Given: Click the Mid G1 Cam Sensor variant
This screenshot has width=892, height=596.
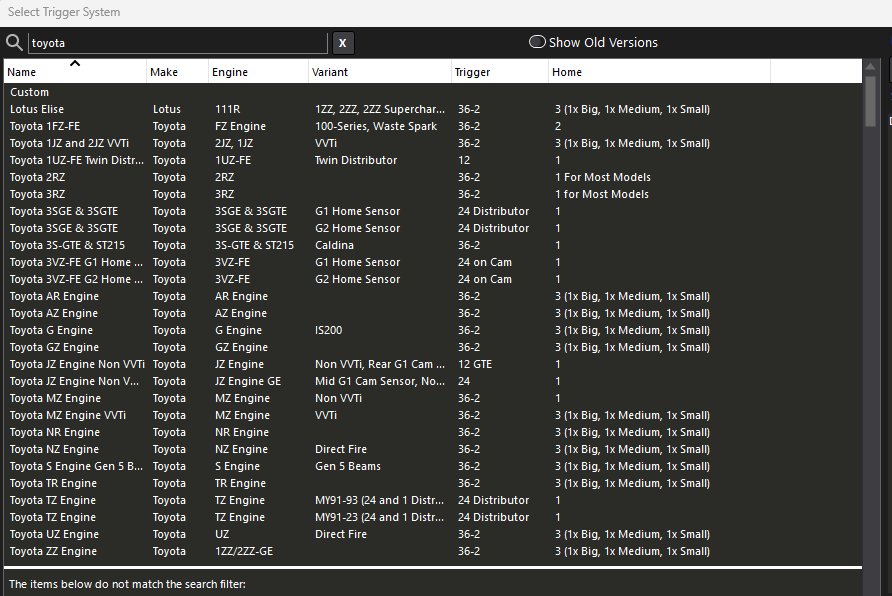Looking at the screenshot, I should 379,382.
